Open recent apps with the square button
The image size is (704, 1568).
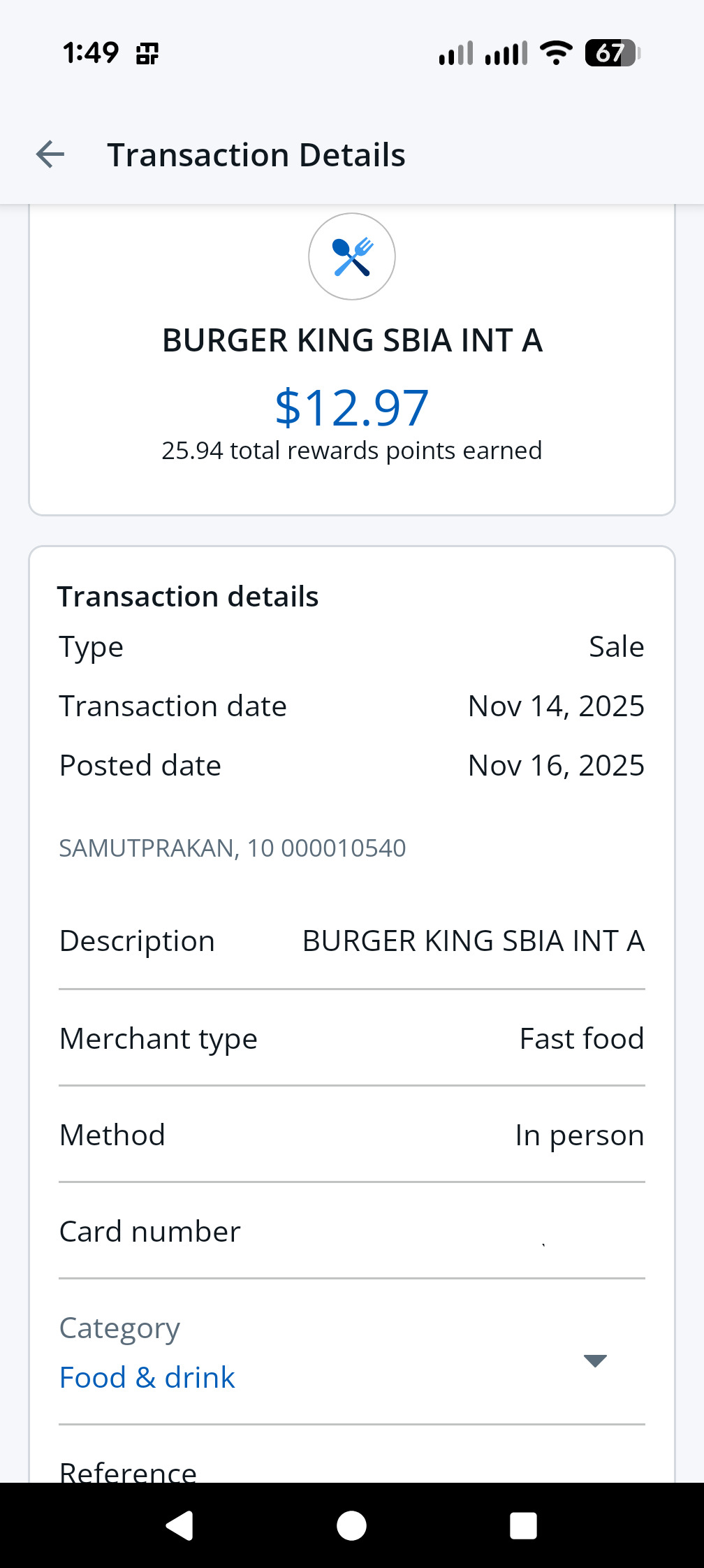tap(523, 1525)
